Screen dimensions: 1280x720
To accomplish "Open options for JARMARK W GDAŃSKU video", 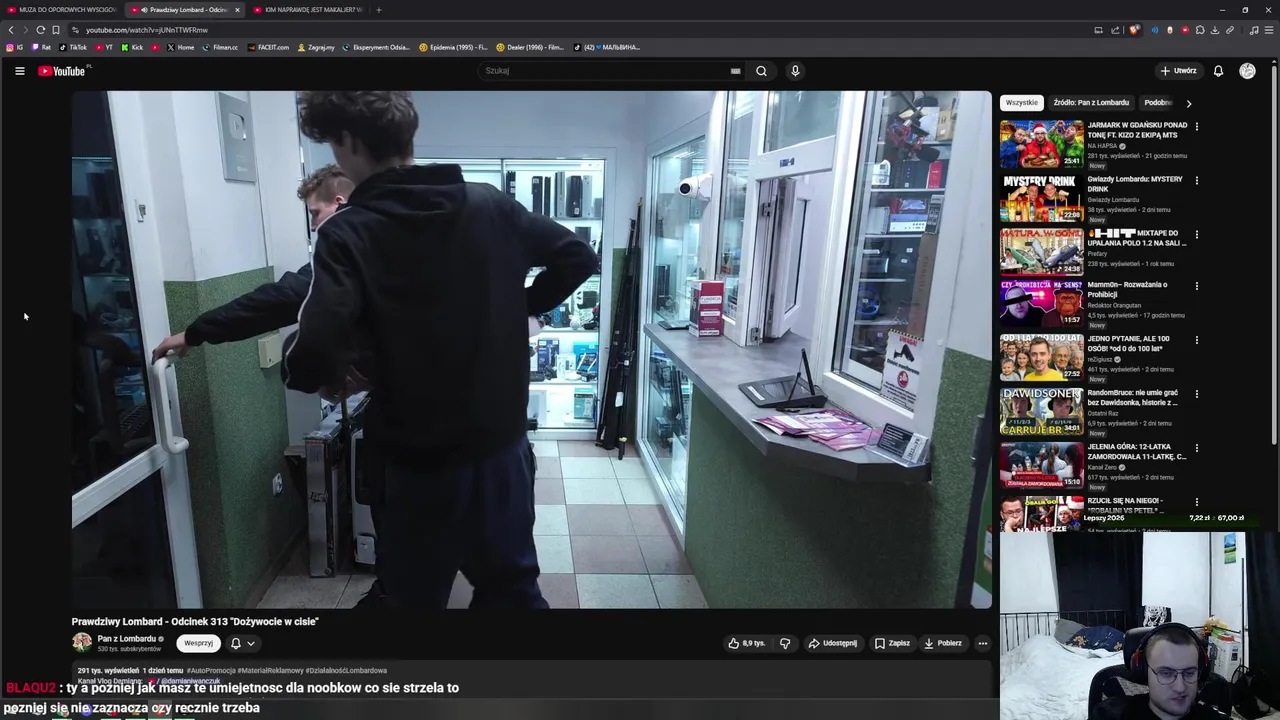I will 1196,126.
